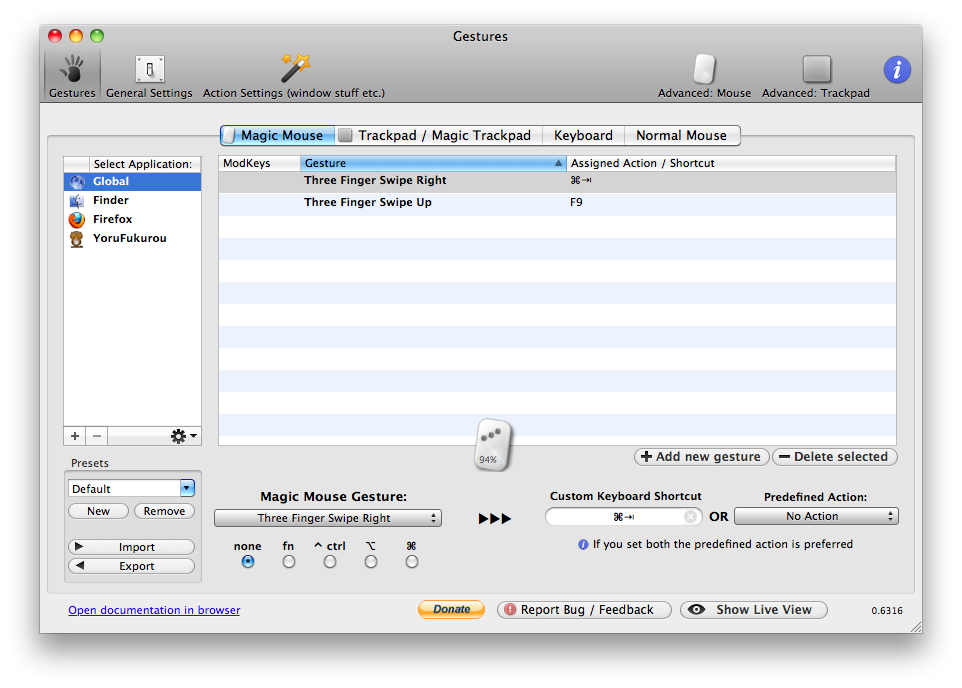962x688 pixels.
Task: Click the blue info icon
Action: pos(897,69)
